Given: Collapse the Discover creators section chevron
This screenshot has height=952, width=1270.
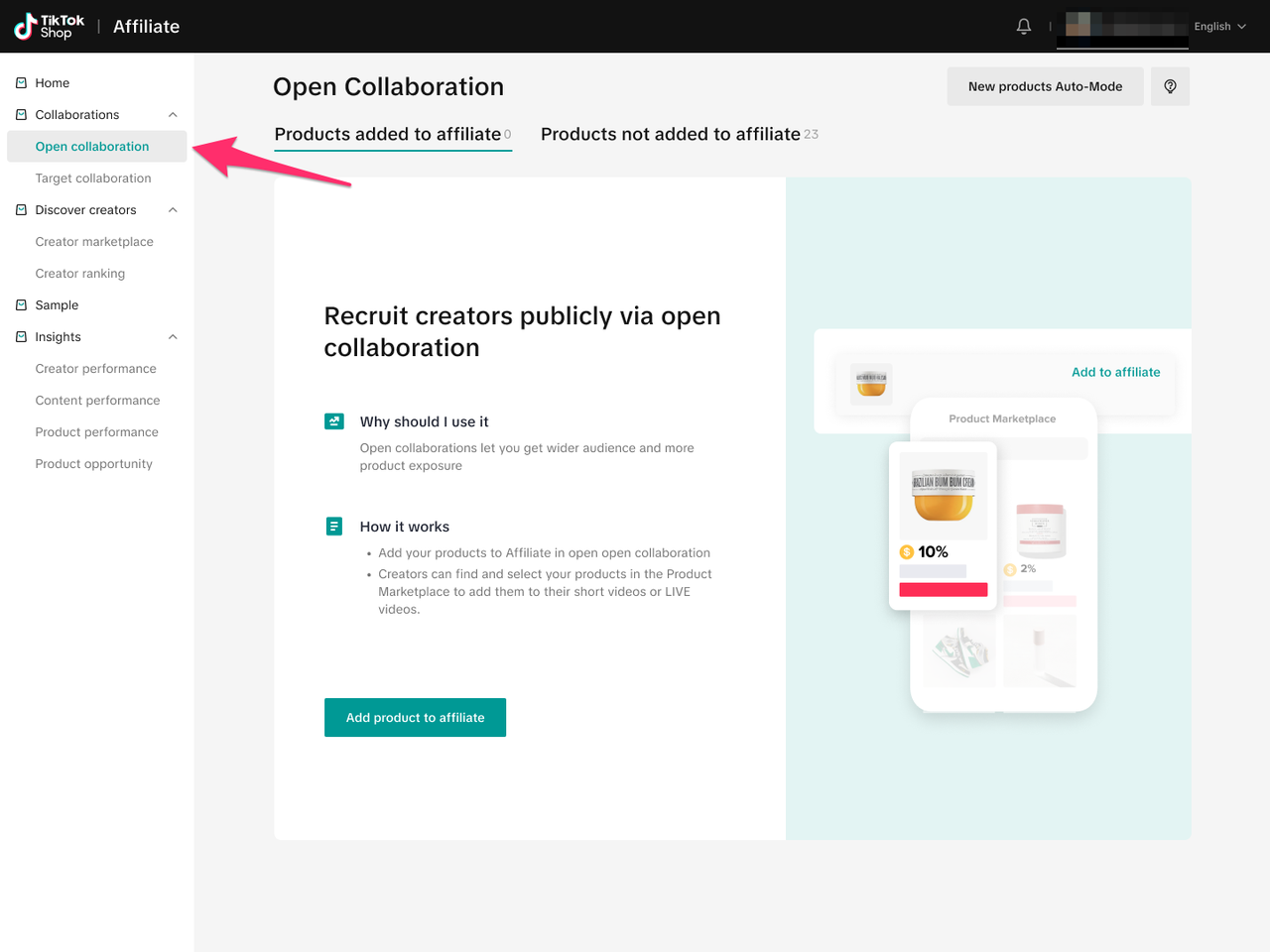Looking at the screenshot, I should [x=173, y=210].
